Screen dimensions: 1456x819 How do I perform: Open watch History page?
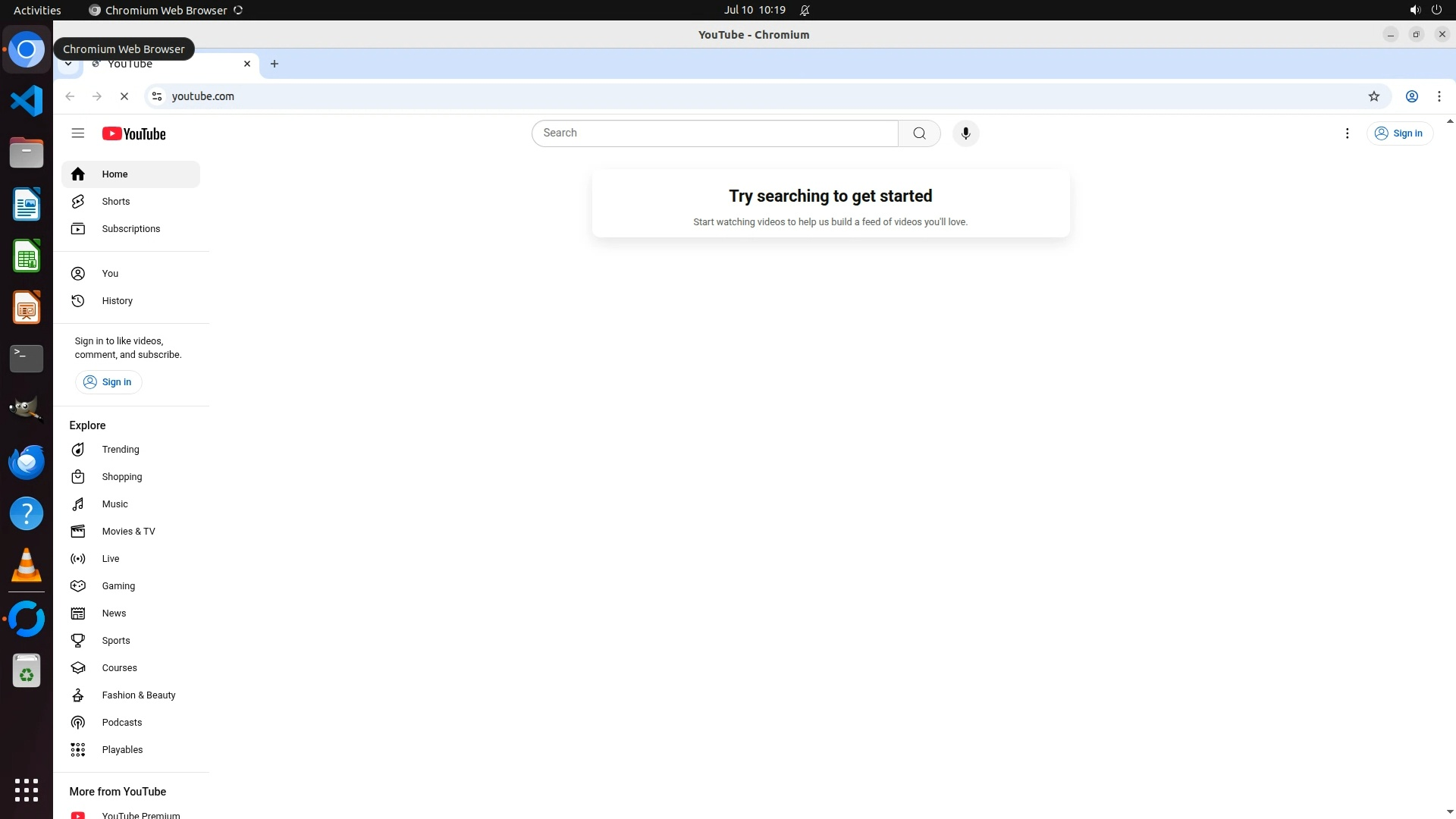tap(117, 301)
